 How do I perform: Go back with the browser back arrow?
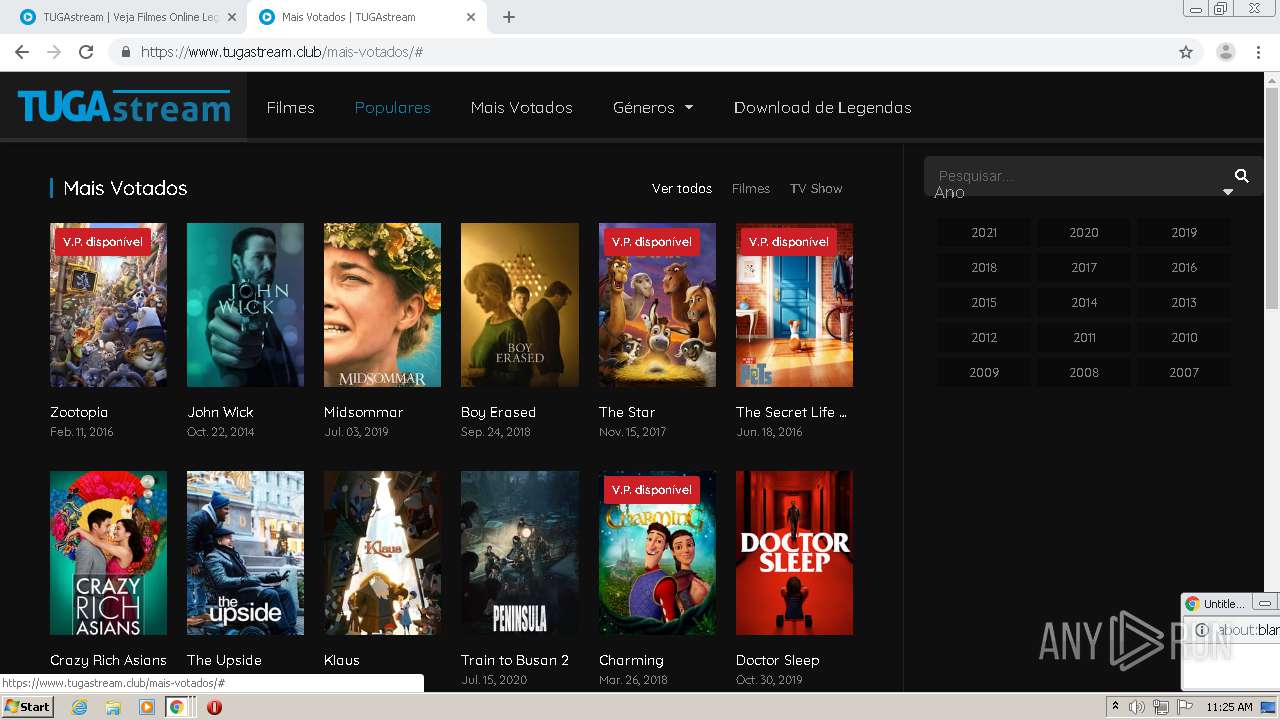point(22,52)
